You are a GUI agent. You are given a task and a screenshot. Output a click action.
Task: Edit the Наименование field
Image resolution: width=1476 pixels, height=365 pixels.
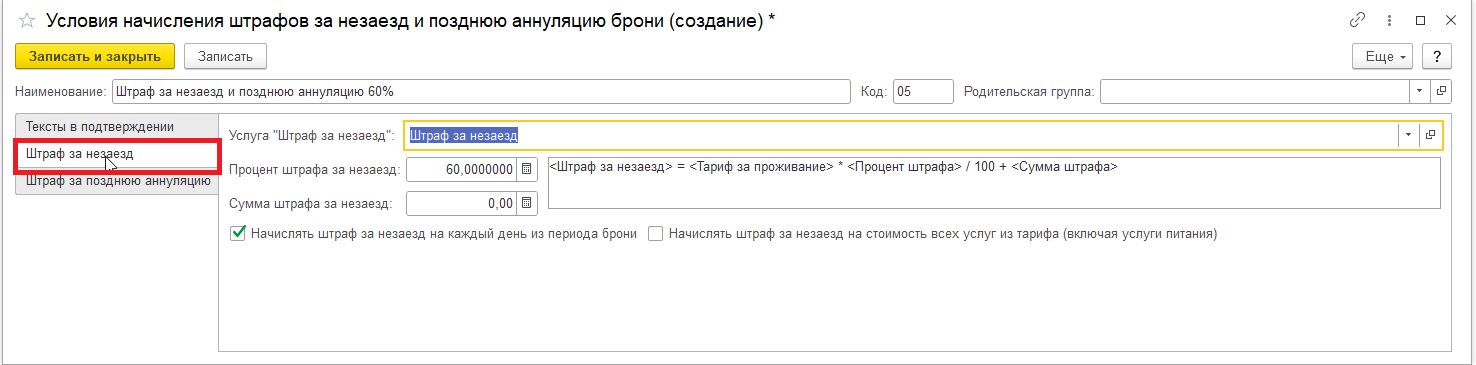coord(481,92)
